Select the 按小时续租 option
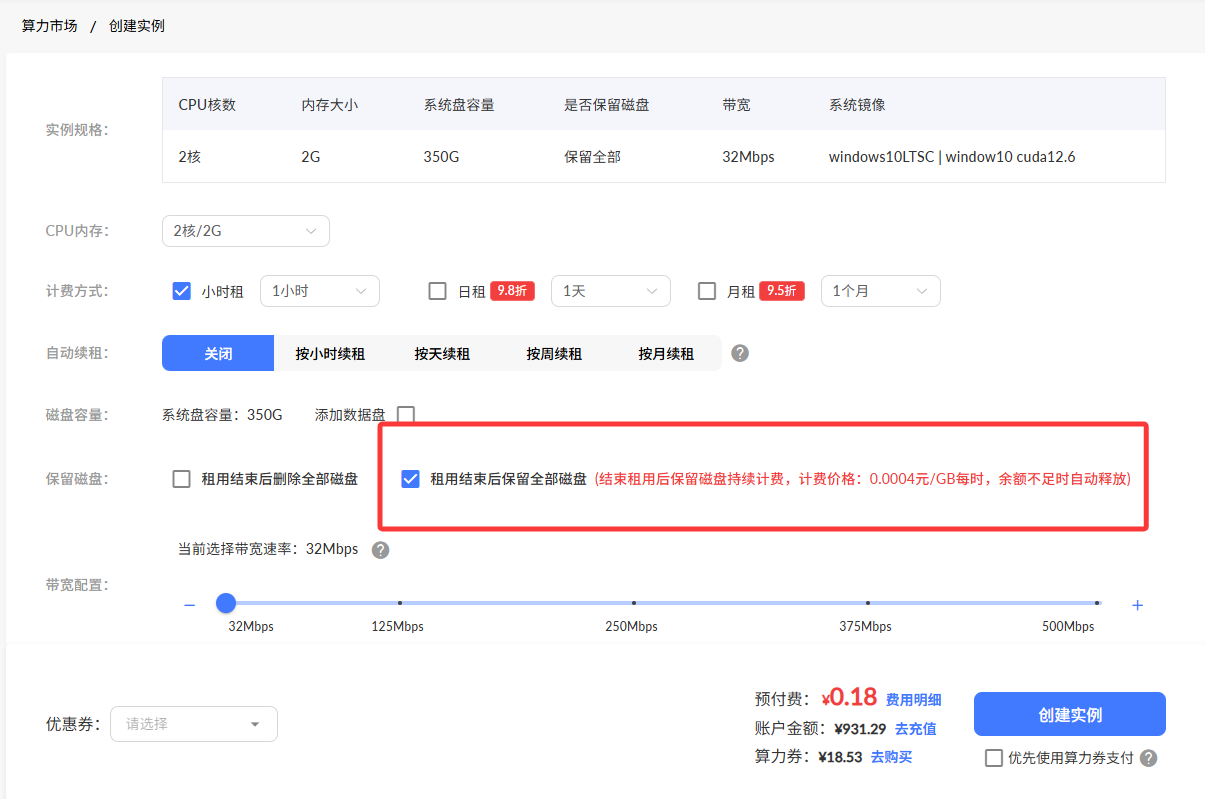Image resolution: width=1205 pixels, height=799 pixels. 330,353
